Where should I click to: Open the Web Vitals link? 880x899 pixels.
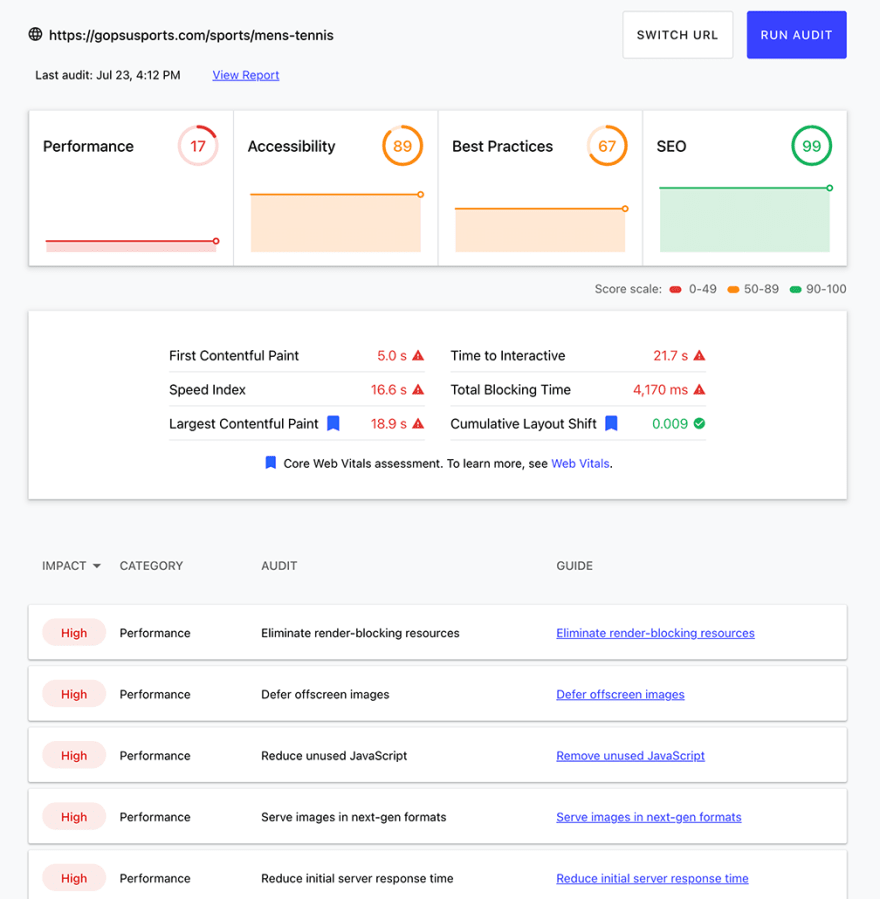[x=580, y=463]
